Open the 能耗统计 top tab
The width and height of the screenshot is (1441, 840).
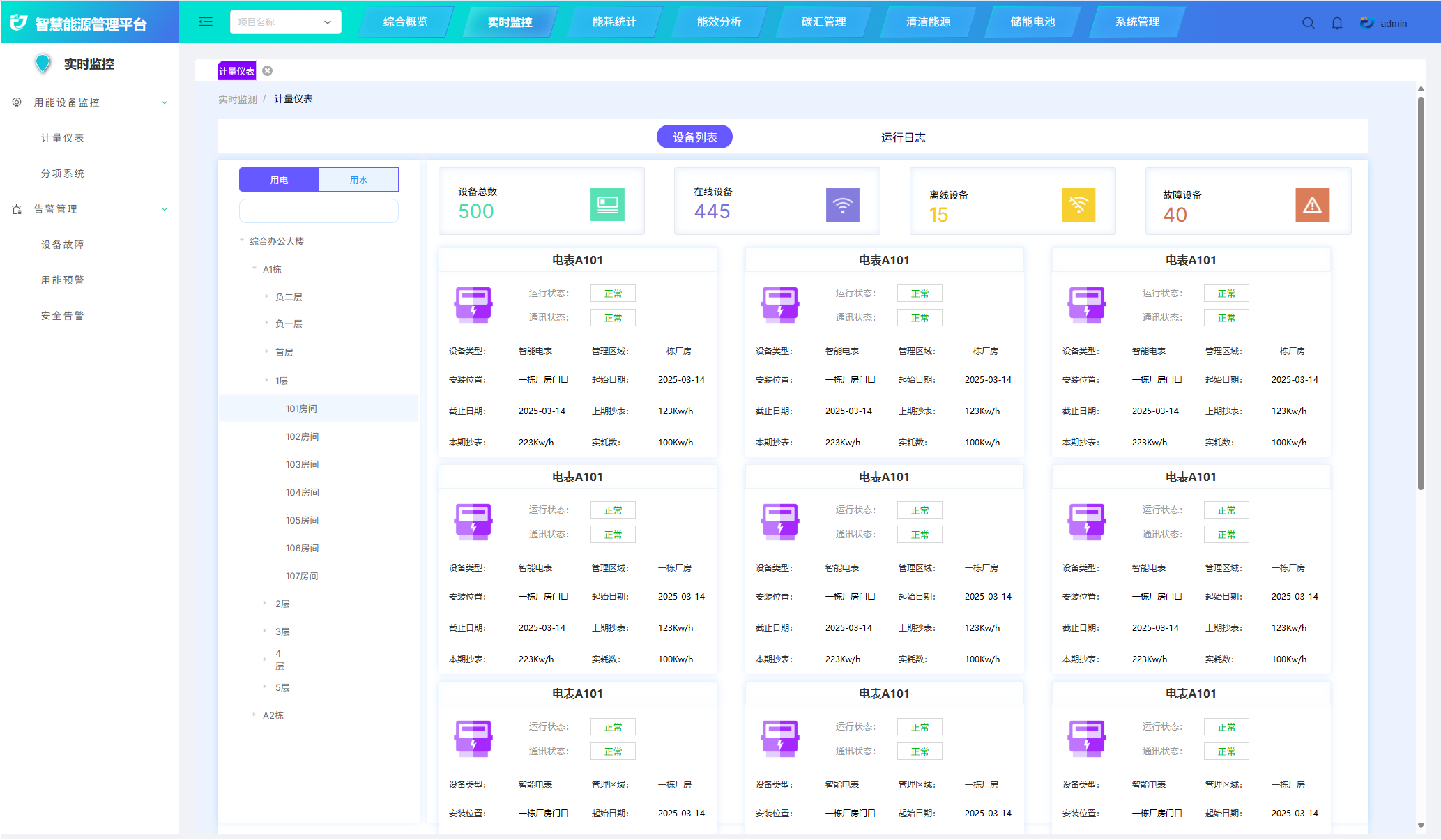click(615, 22)
